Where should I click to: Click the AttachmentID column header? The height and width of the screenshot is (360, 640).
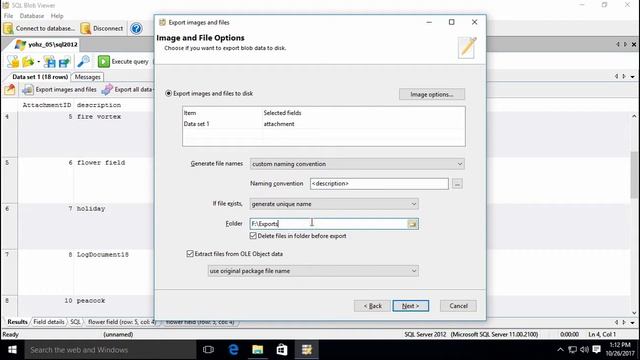coord(47,105)
